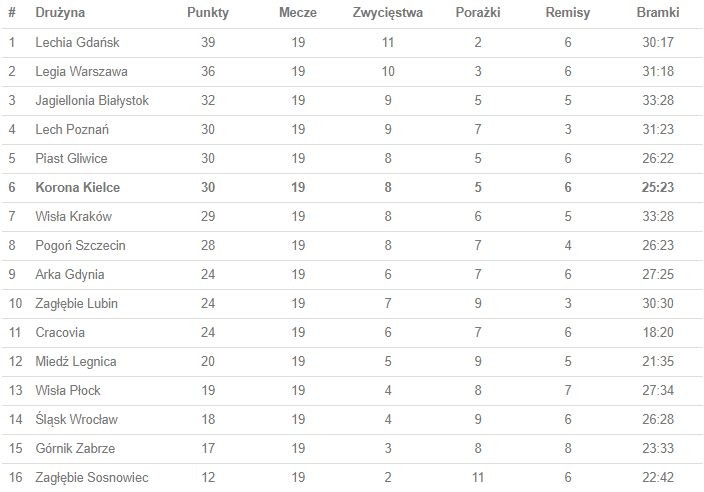The width and height of the screenshot is (704, 492).
Task: Click the Arka Gdynia team name
Action: 70,275
